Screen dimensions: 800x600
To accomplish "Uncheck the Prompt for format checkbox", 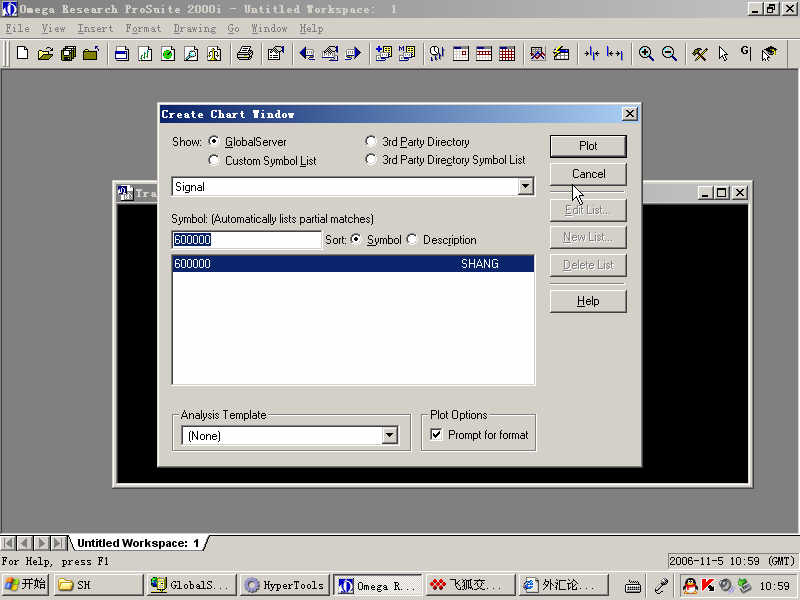I will click(x=436, y=435).
